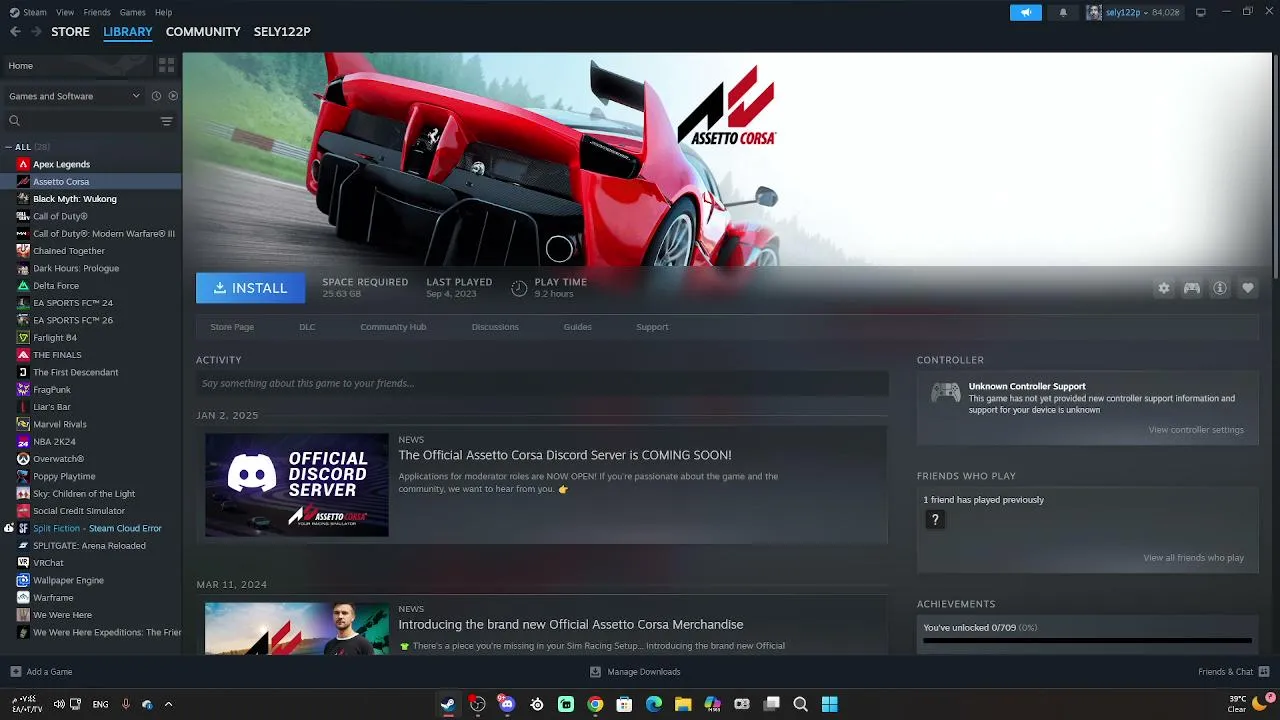
Task: Open the Games menu
Action: (132, 12)
